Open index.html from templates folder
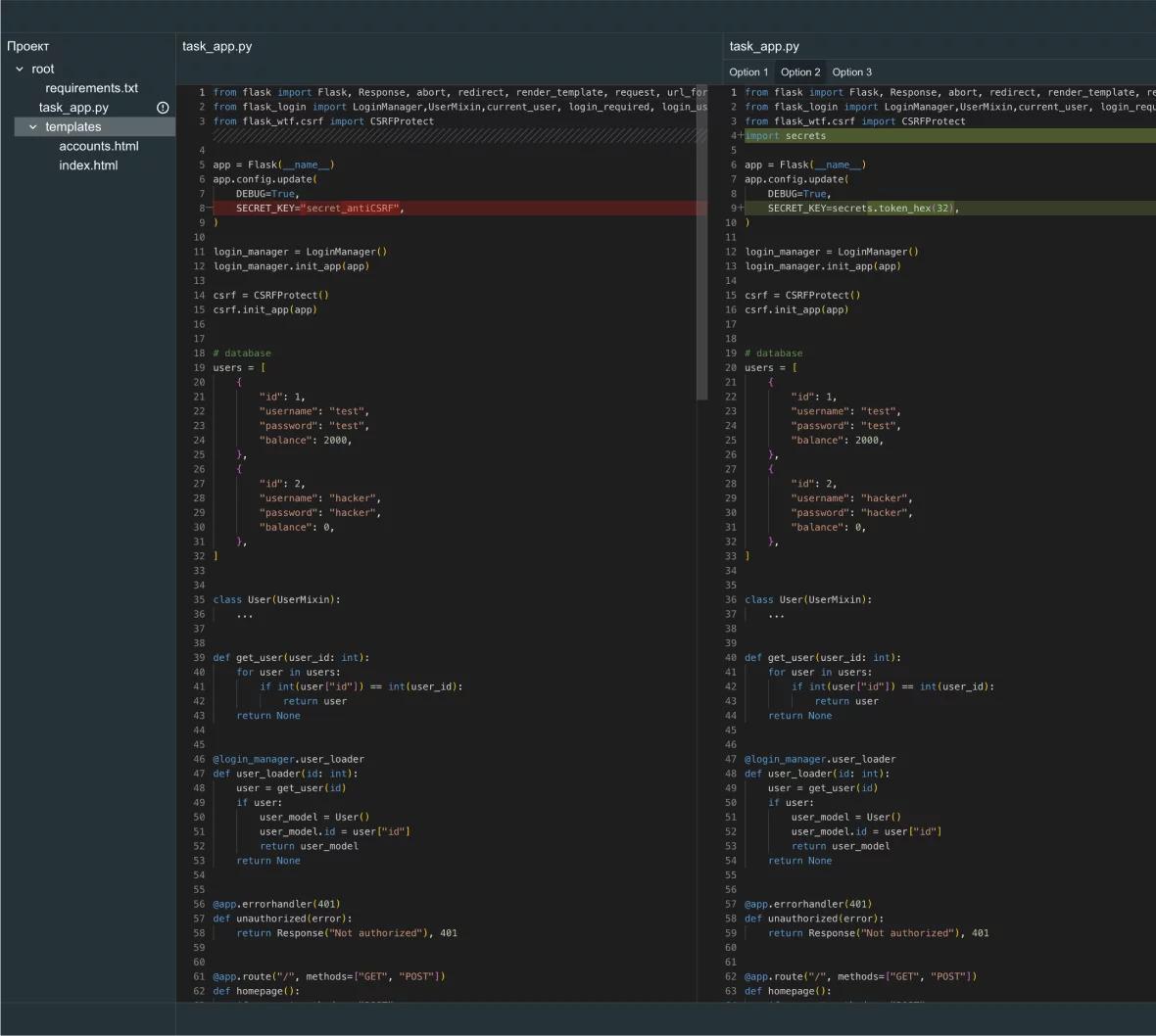Image resolution: width=1156 pixels, height=1036 pixels. [x=88, y=165]
